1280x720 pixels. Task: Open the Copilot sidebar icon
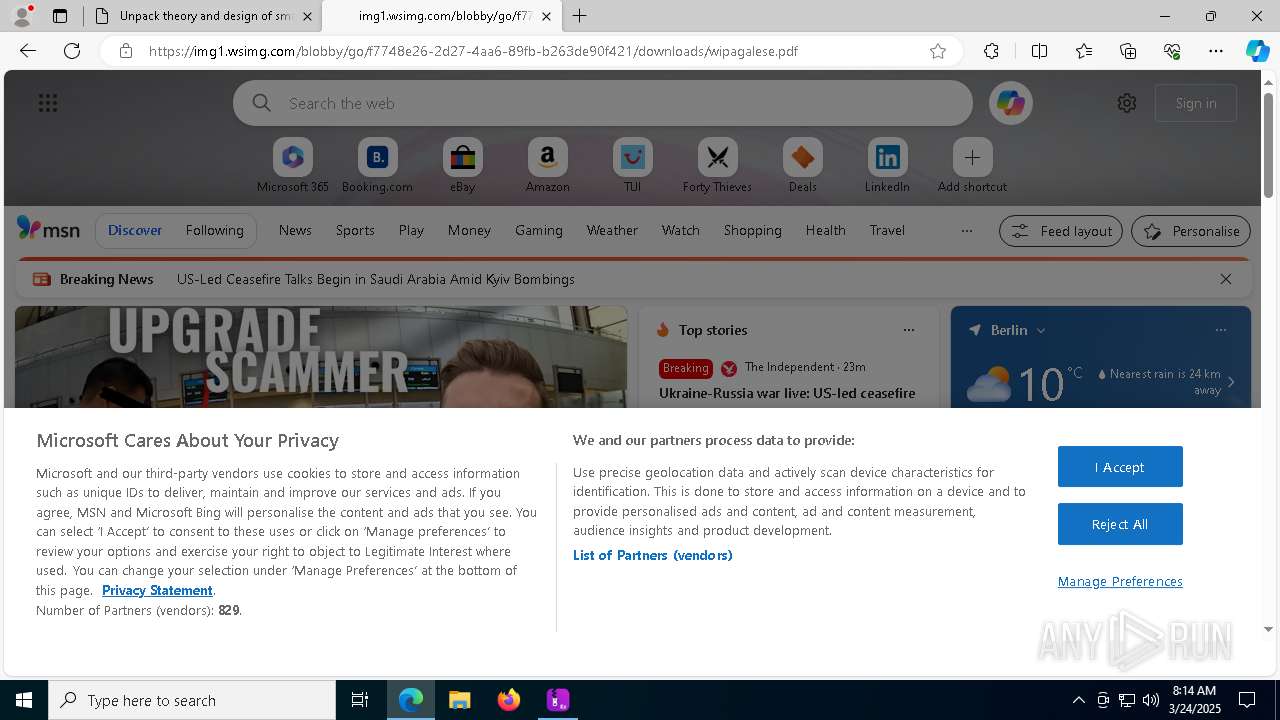[1257, 51]
